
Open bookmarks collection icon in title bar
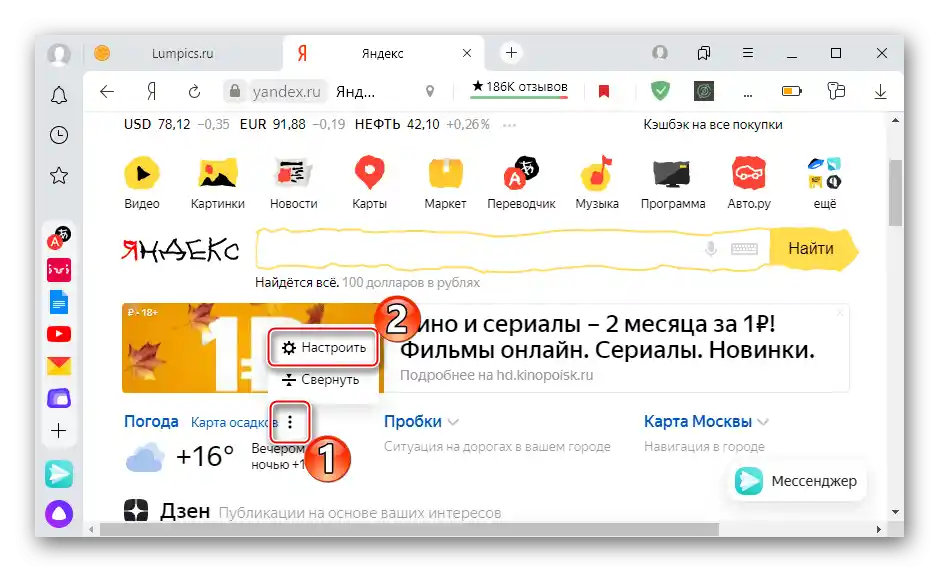[704, 53]
